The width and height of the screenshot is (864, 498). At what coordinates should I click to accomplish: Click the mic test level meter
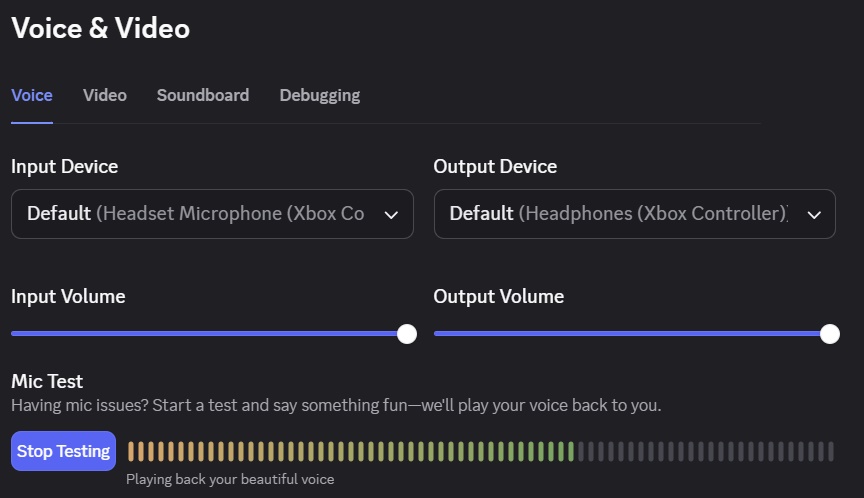coord(480,452)
